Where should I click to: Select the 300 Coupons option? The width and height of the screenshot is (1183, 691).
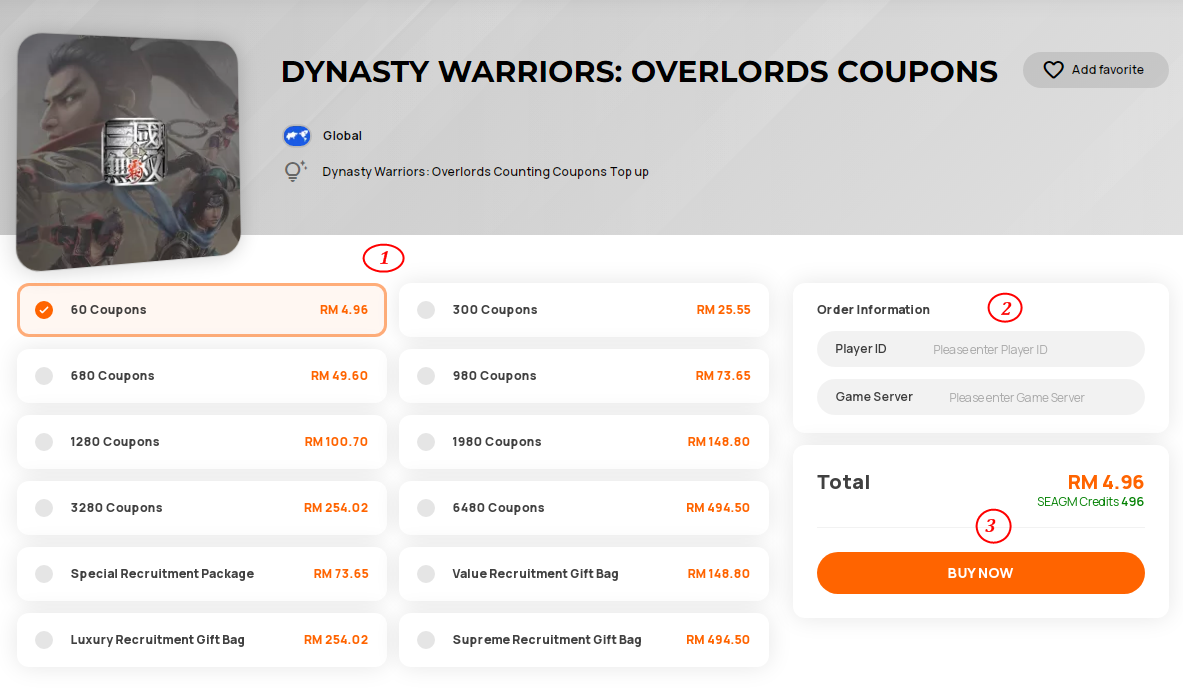tap(584, 310)
